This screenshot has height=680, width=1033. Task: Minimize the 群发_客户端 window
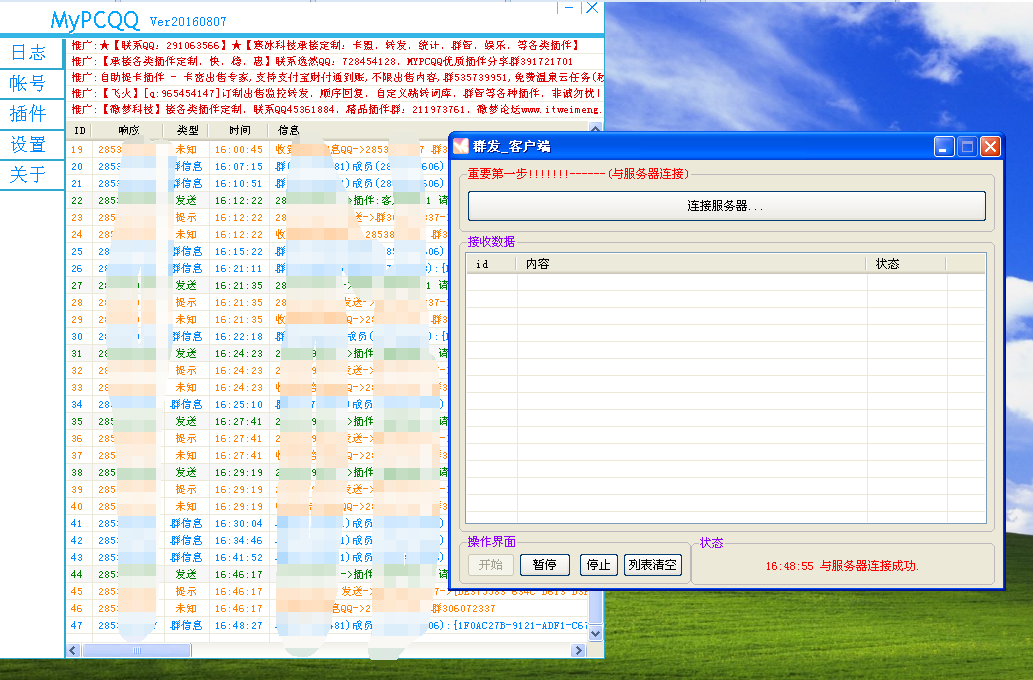tap(944, 147)
